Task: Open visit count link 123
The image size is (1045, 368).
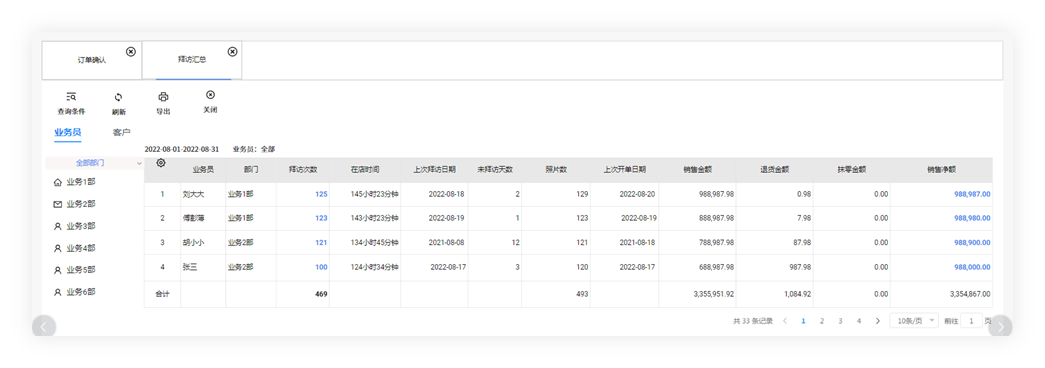Action: [x=321, y=218]
